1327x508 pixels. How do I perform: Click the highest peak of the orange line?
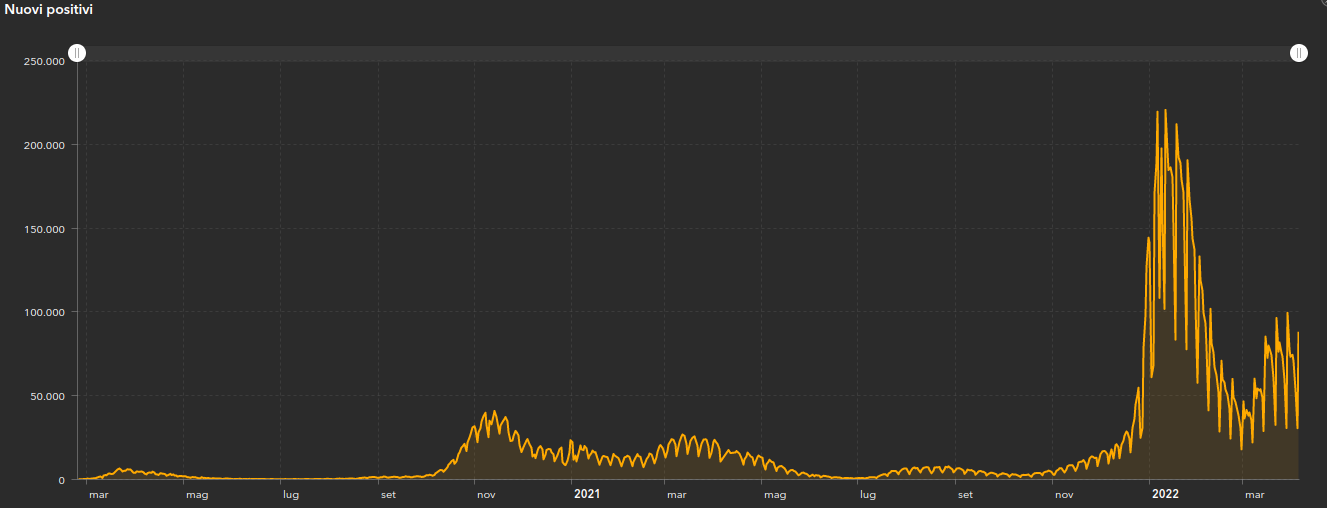(1165, 111)
